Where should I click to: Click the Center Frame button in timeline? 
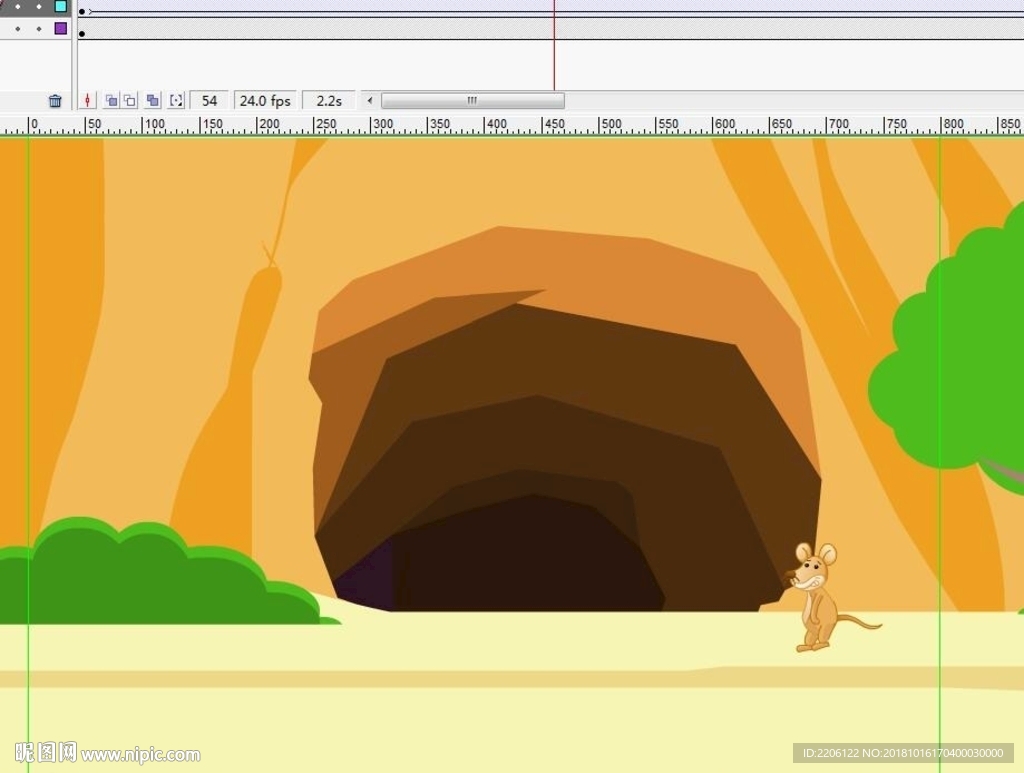click(x=88, y=101)
